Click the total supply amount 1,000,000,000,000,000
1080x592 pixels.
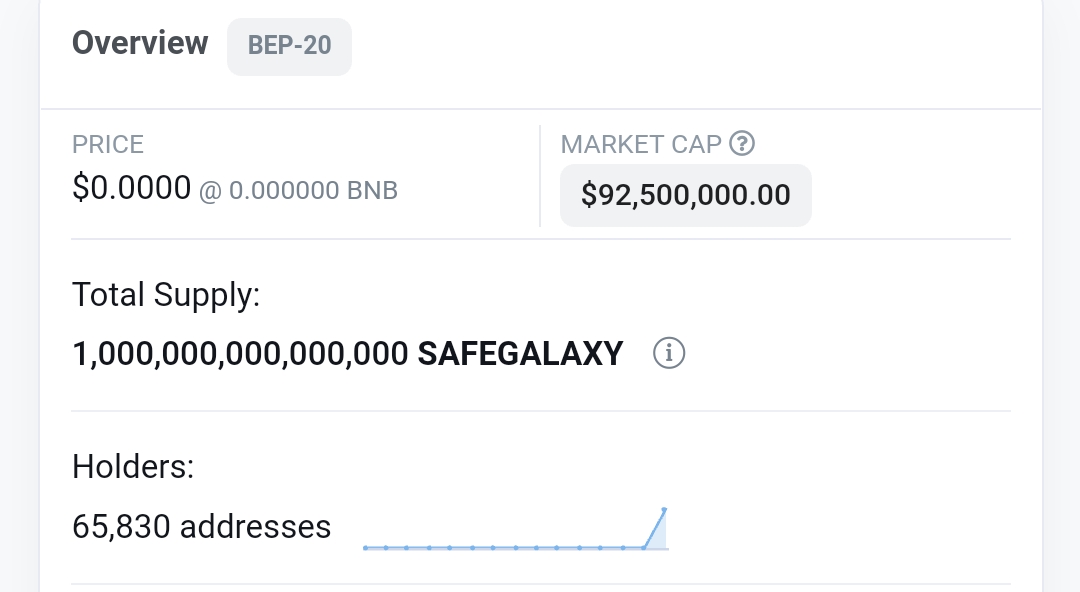240,353
